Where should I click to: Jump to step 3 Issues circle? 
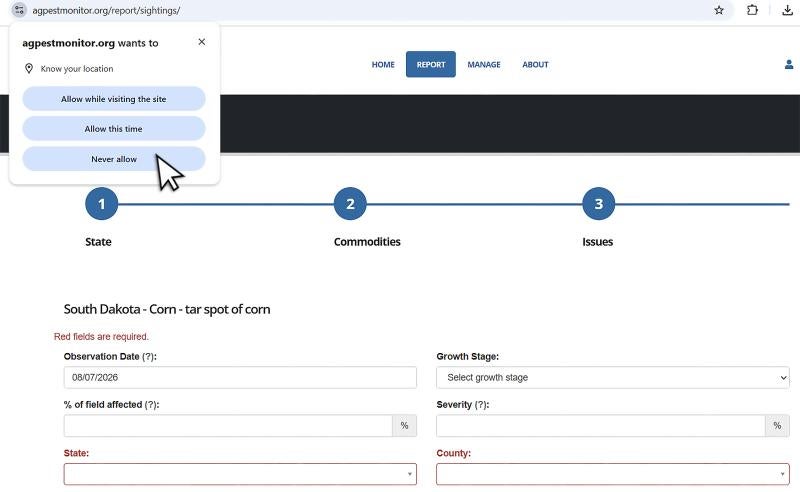(x=598, y=204)
